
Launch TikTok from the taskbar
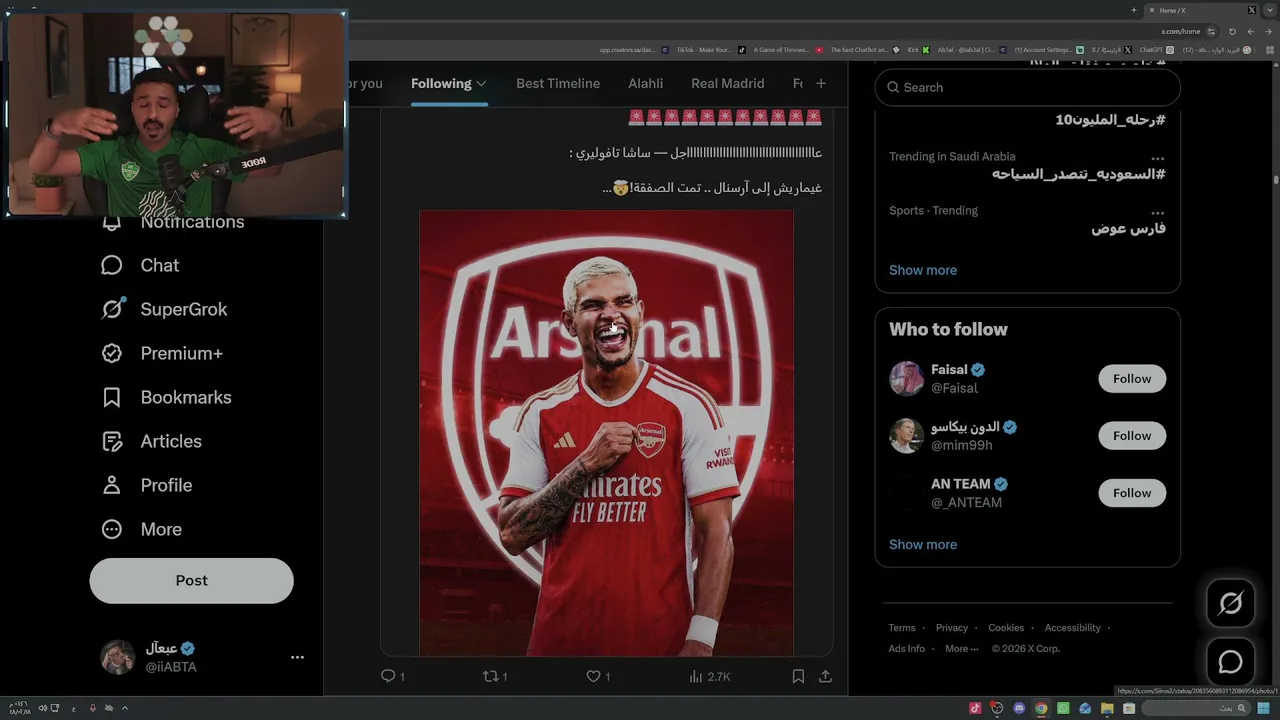tap(975, 708)
